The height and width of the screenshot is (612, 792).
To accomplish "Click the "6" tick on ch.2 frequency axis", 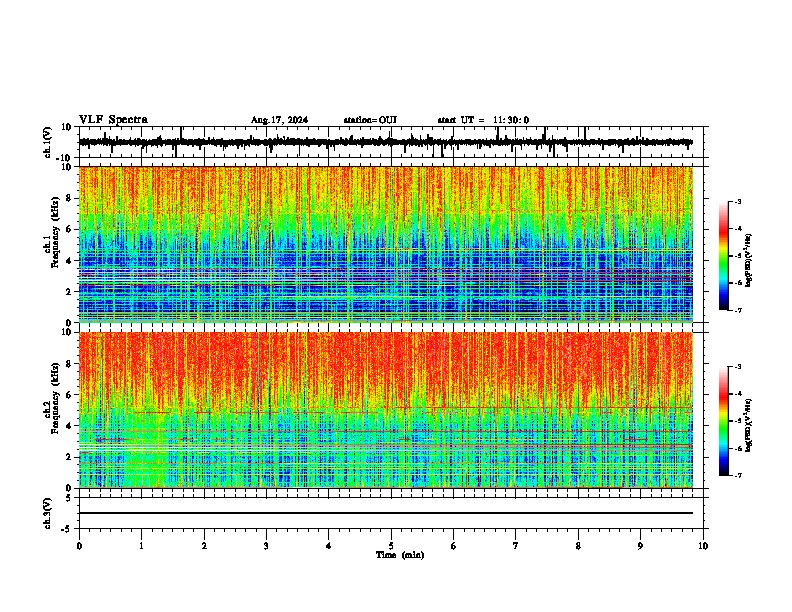I will [x=70, y=395].
